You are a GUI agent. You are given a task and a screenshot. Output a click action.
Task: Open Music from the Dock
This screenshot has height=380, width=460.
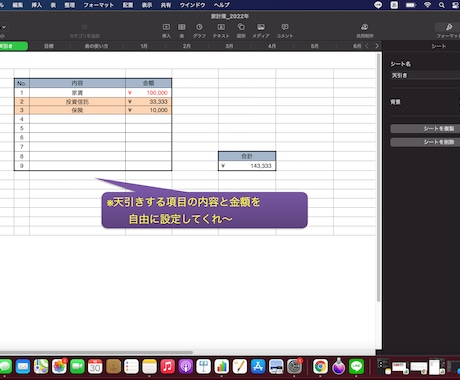(168, 367)
